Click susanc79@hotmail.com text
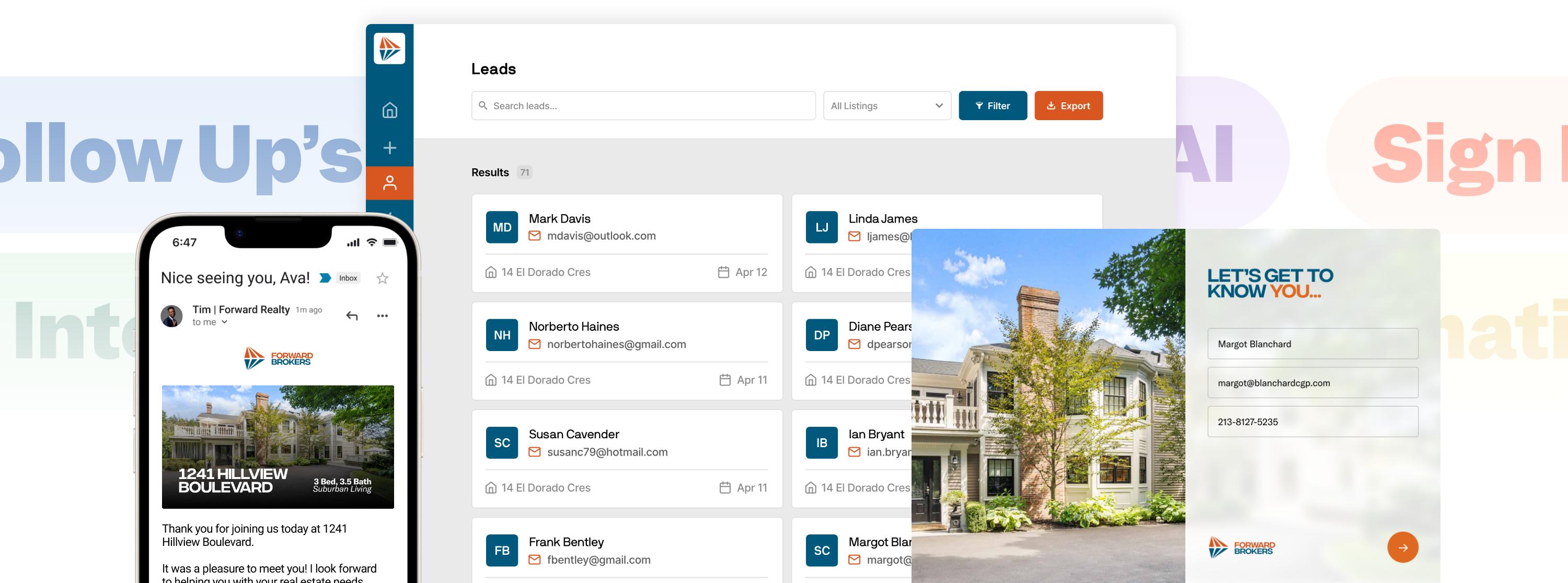 pos(607,451)
